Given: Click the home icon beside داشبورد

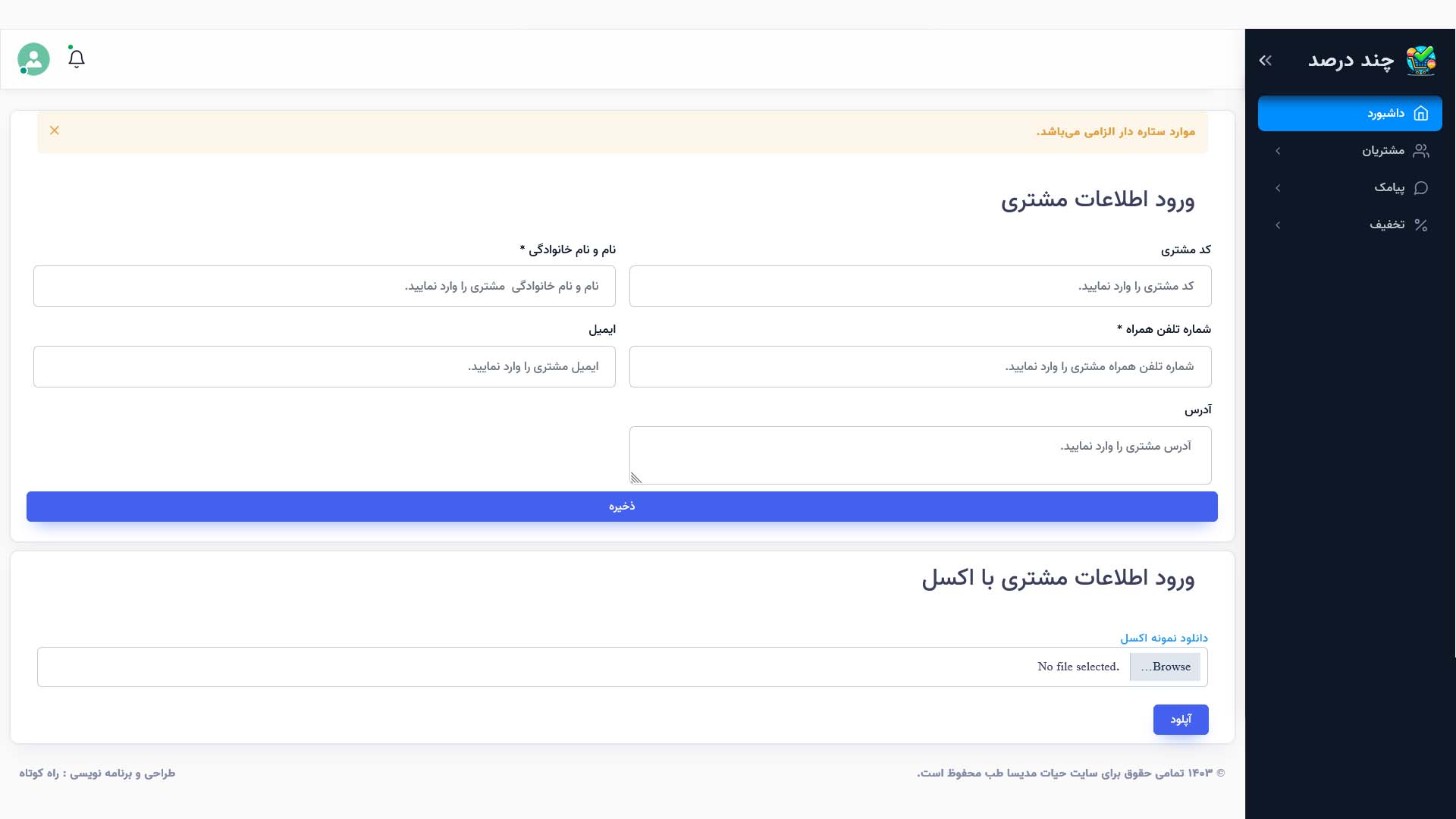Looking at the screenshot, I should [x=1421, y=114].
